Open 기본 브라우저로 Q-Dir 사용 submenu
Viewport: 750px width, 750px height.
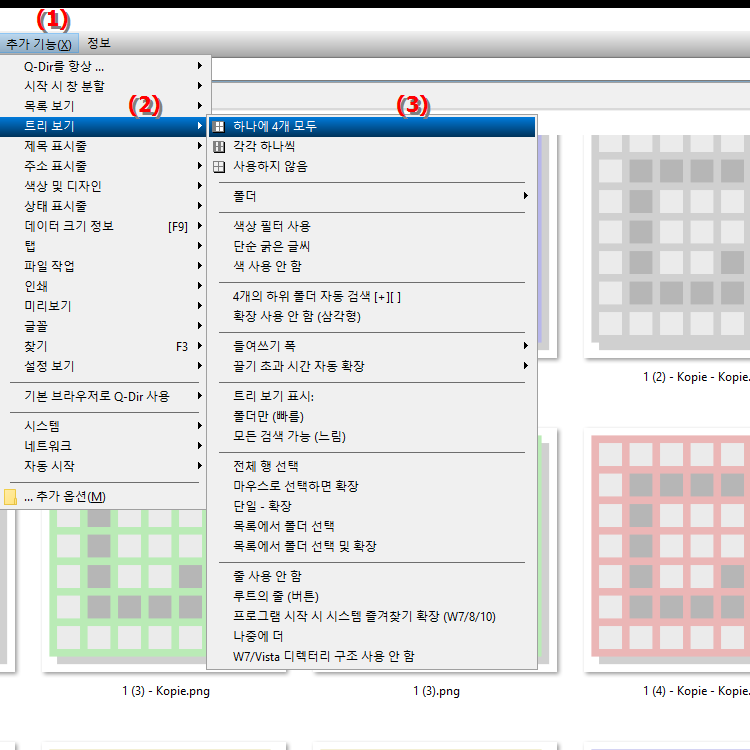103,396
